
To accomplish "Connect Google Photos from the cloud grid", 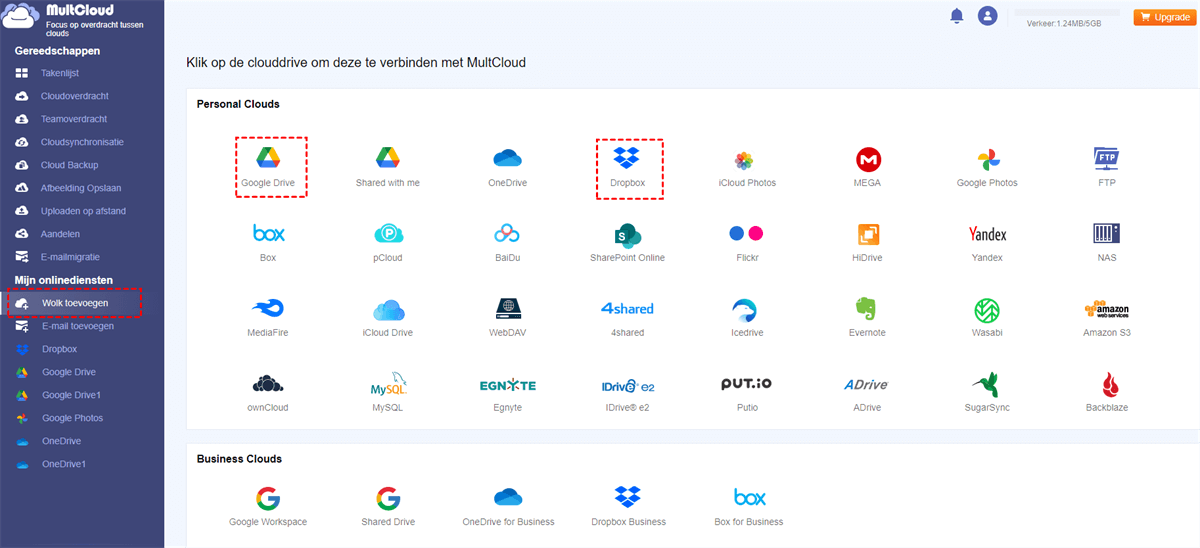I will tap(987, 167).
